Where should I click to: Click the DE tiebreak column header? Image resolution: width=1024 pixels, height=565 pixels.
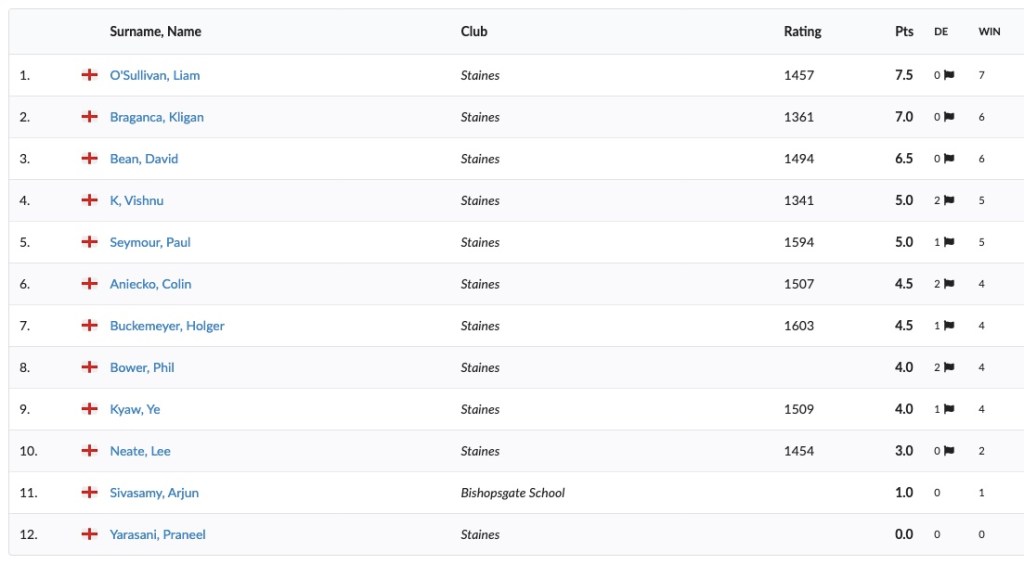point(941,31)
